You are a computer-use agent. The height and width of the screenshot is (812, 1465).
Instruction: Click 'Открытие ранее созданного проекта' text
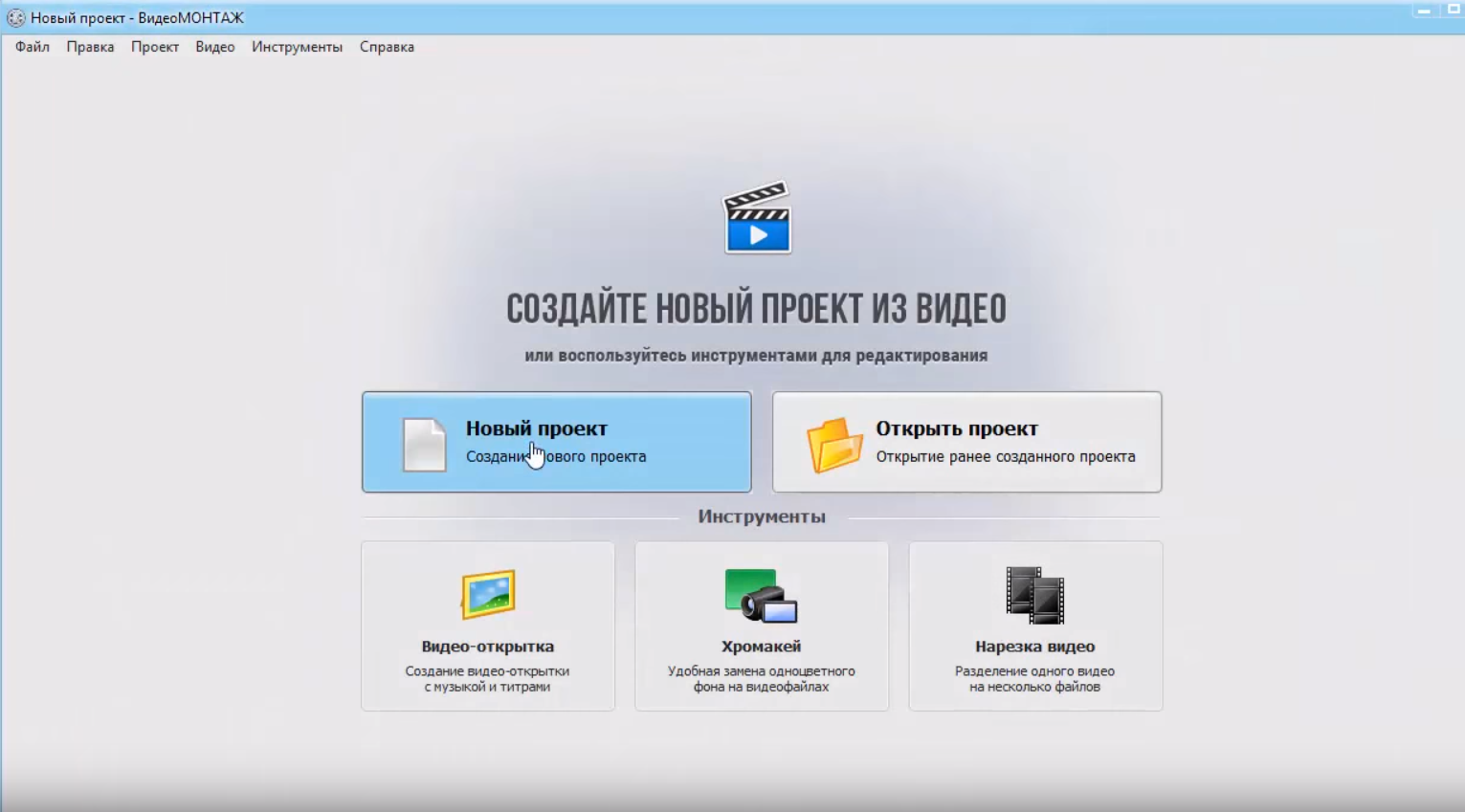pyautogui.click(x=1006, y=456)
